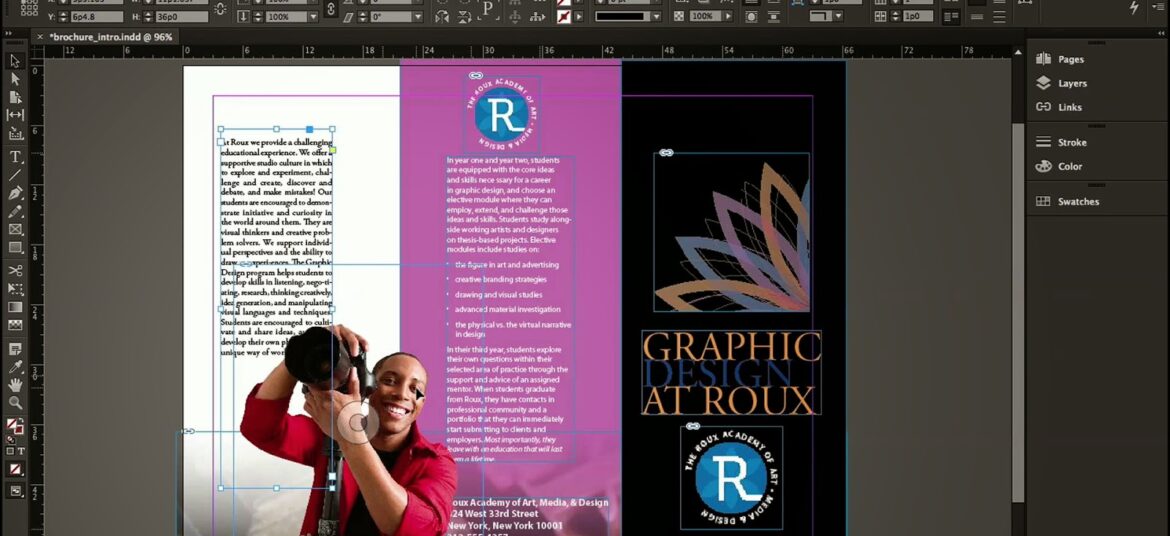
Task: Click the Roux Academy address text block
Action: (528, 516)
